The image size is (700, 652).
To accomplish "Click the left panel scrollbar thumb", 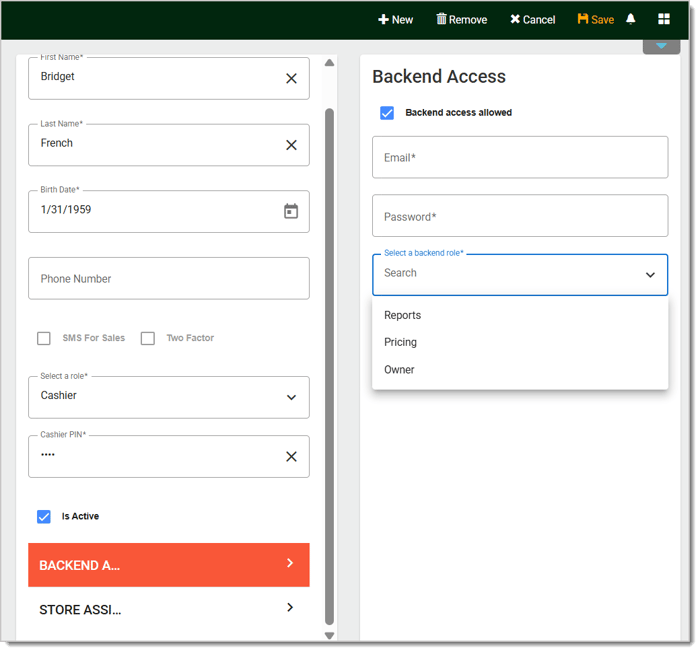I will pos(329,367).
